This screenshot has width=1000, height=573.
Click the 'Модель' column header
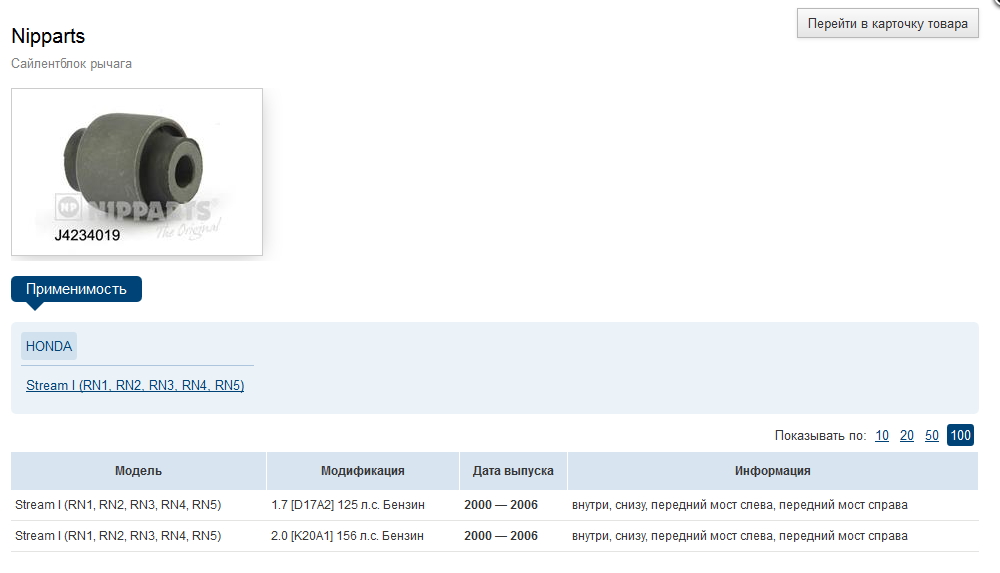tap(138, 471)
